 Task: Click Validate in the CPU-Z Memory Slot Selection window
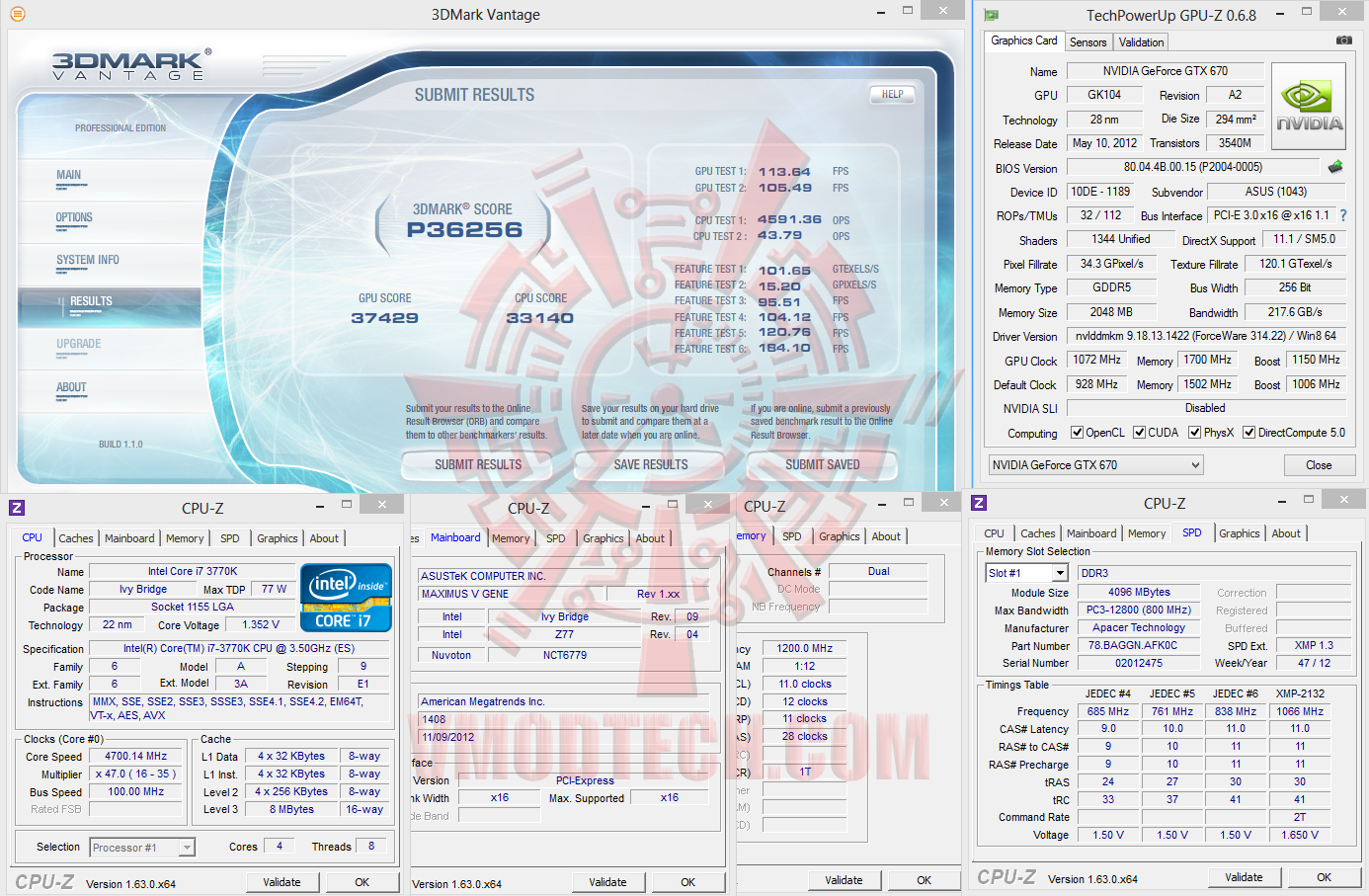coord(1244,877)
